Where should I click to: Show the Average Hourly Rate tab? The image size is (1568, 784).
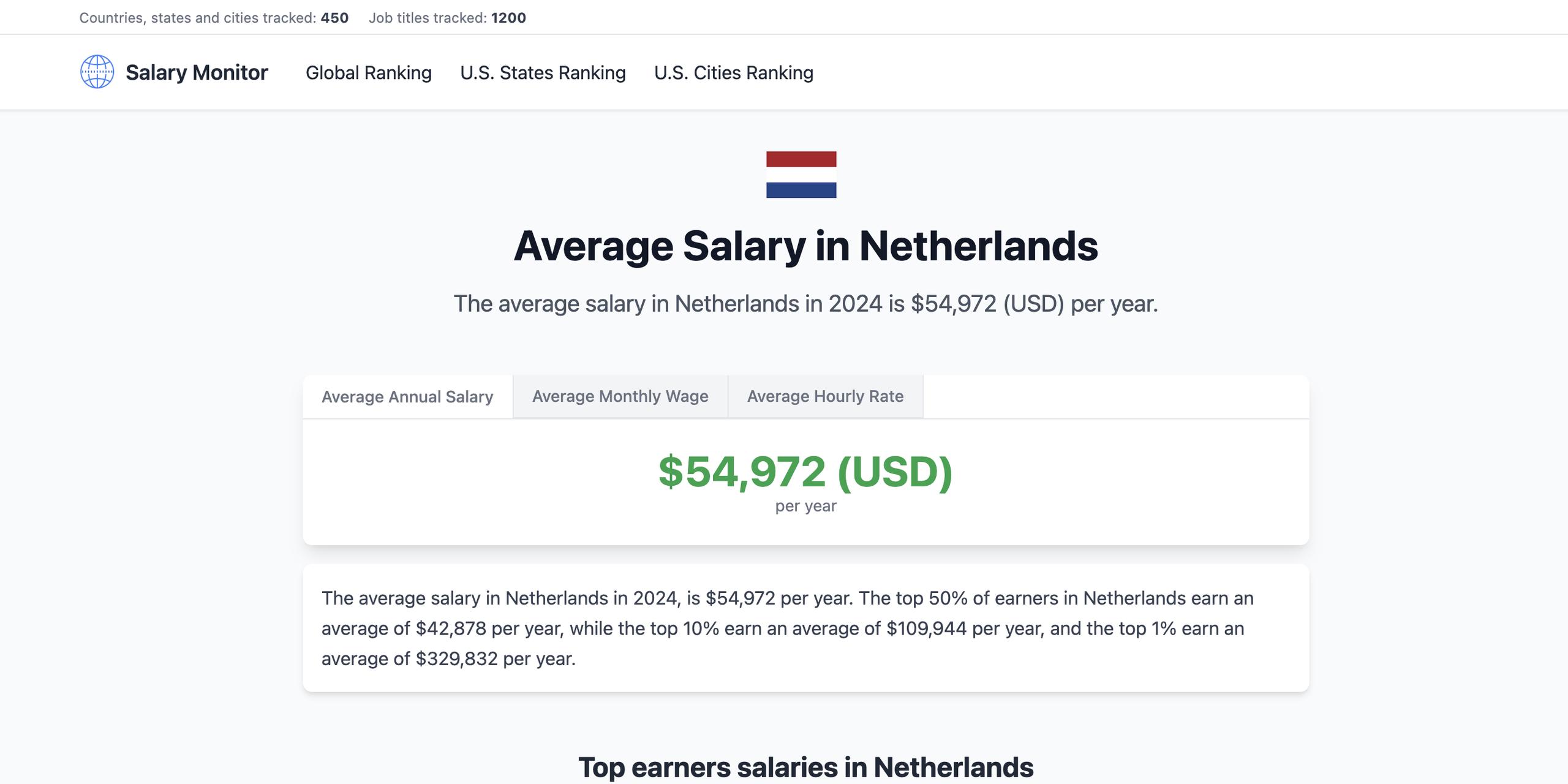(825, 396)
